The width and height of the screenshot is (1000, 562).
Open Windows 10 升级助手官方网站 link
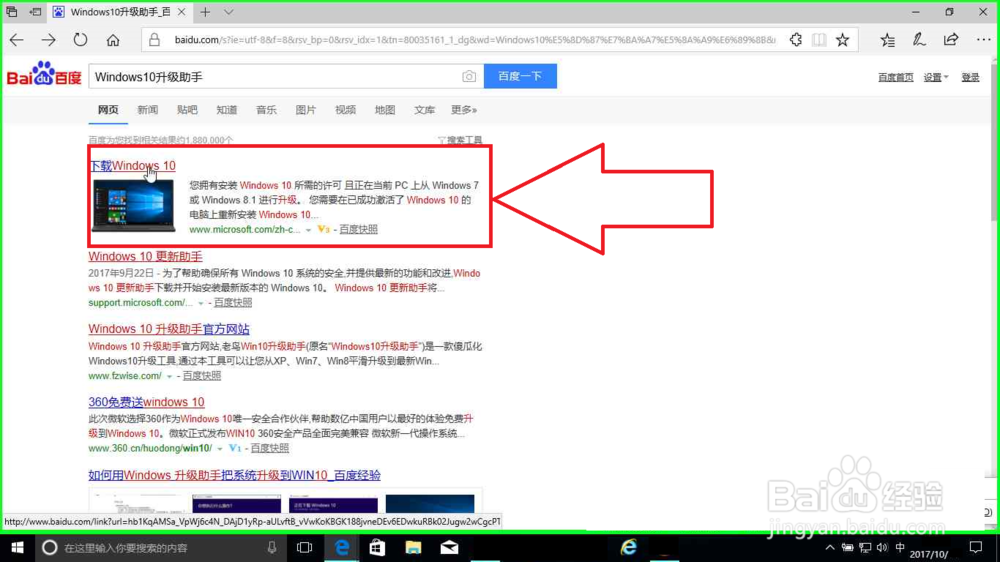tap(169, 329)
